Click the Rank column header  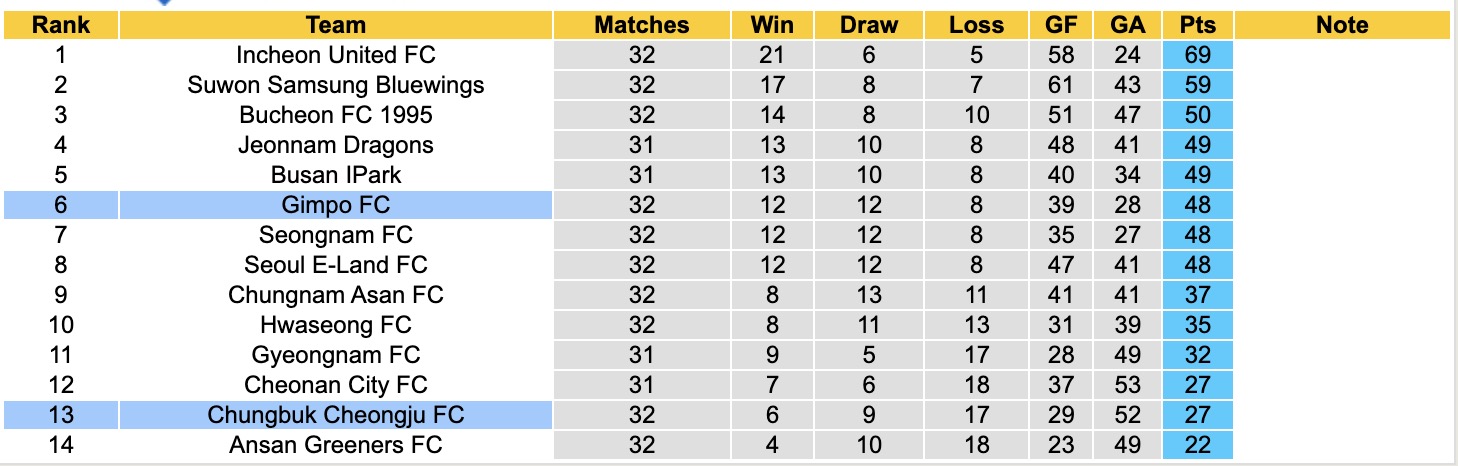pyautogui.click(x=61, y=25)
